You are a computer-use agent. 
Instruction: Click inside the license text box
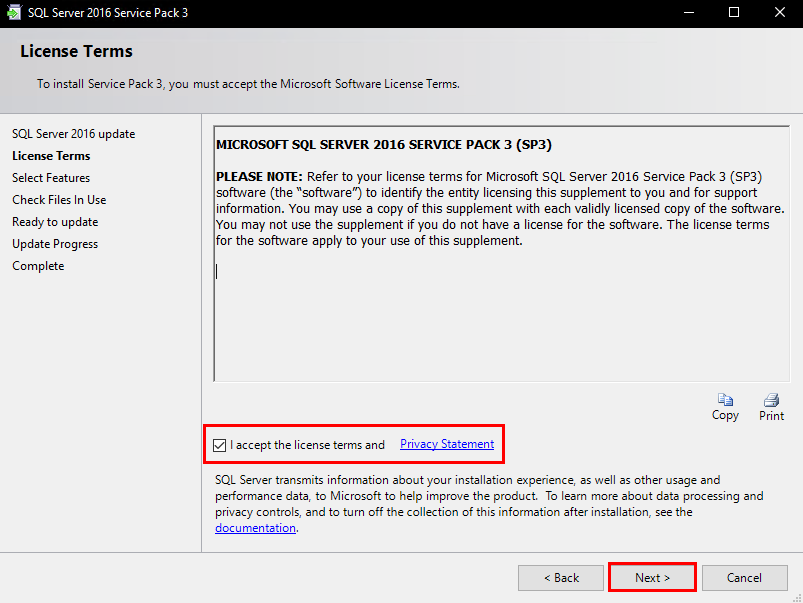click(501, 254)
